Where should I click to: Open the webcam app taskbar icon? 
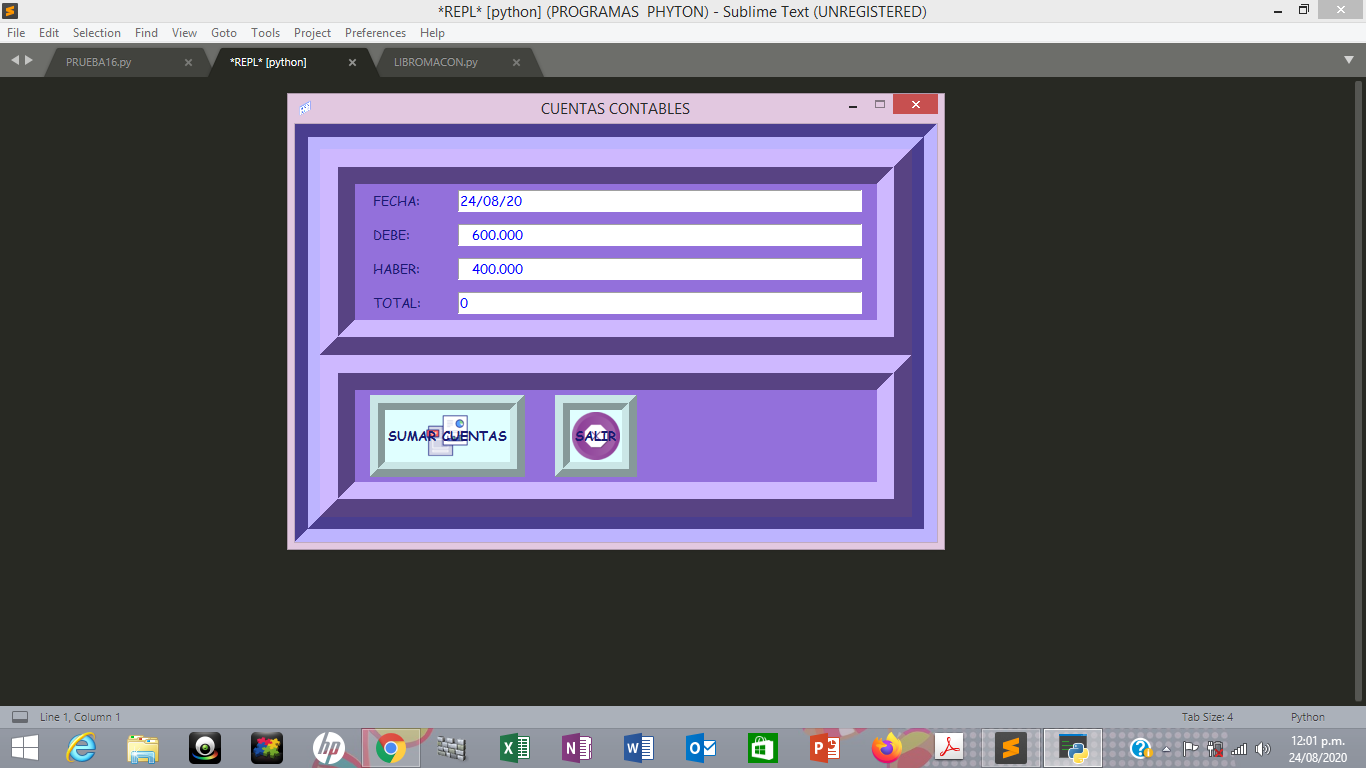tap(205, 748)
